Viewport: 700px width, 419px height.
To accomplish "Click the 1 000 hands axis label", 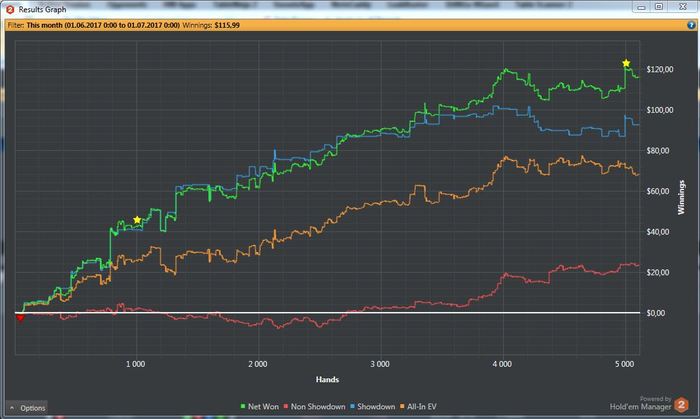I will [x=135, y=364].
